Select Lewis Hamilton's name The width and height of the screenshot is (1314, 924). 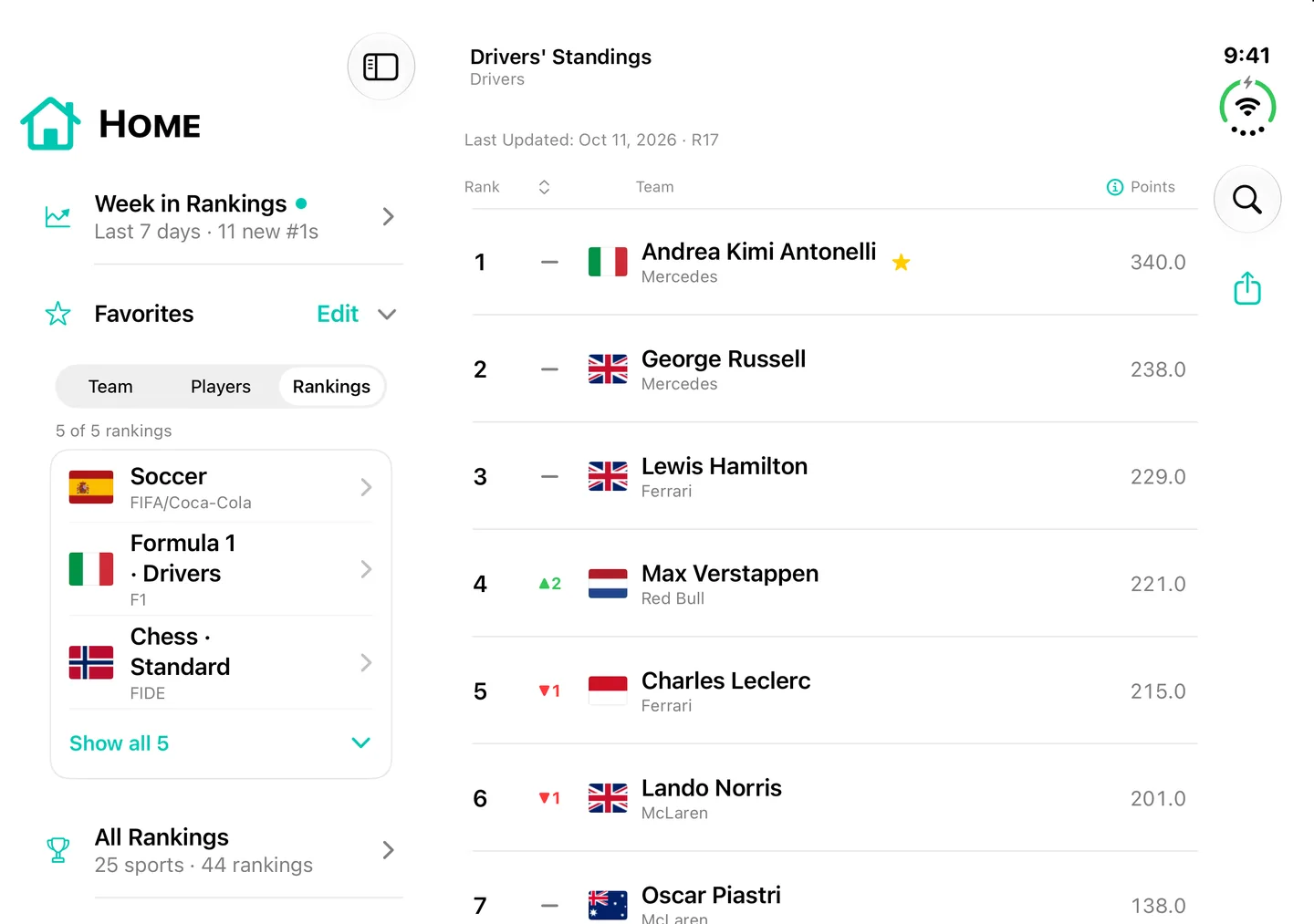tap(725, 466)
